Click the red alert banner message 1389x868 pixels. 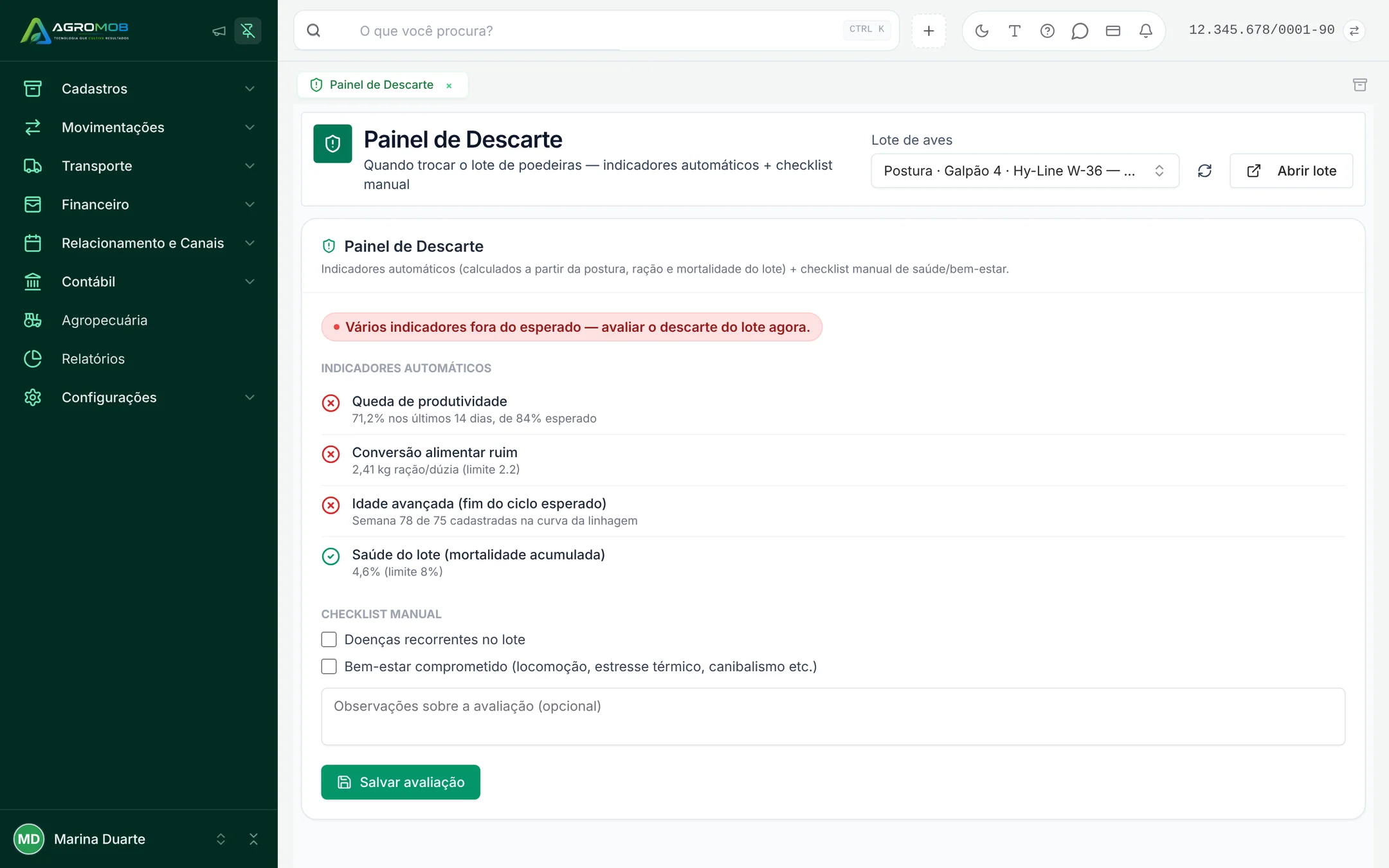click(x=572, y=327)
